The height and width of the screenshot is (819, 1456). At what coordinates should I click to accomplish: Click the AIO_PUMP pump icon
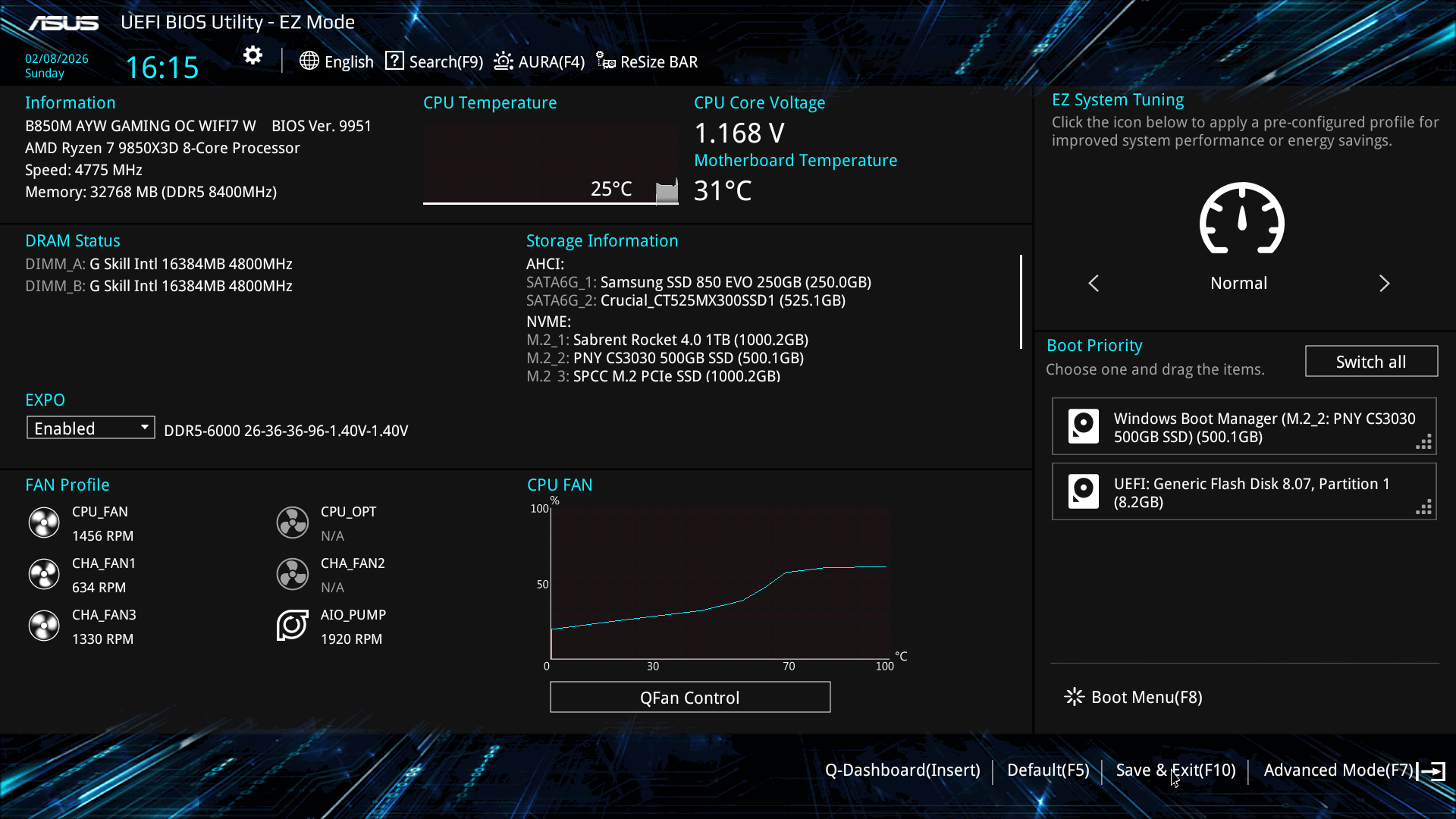(292, 626)
